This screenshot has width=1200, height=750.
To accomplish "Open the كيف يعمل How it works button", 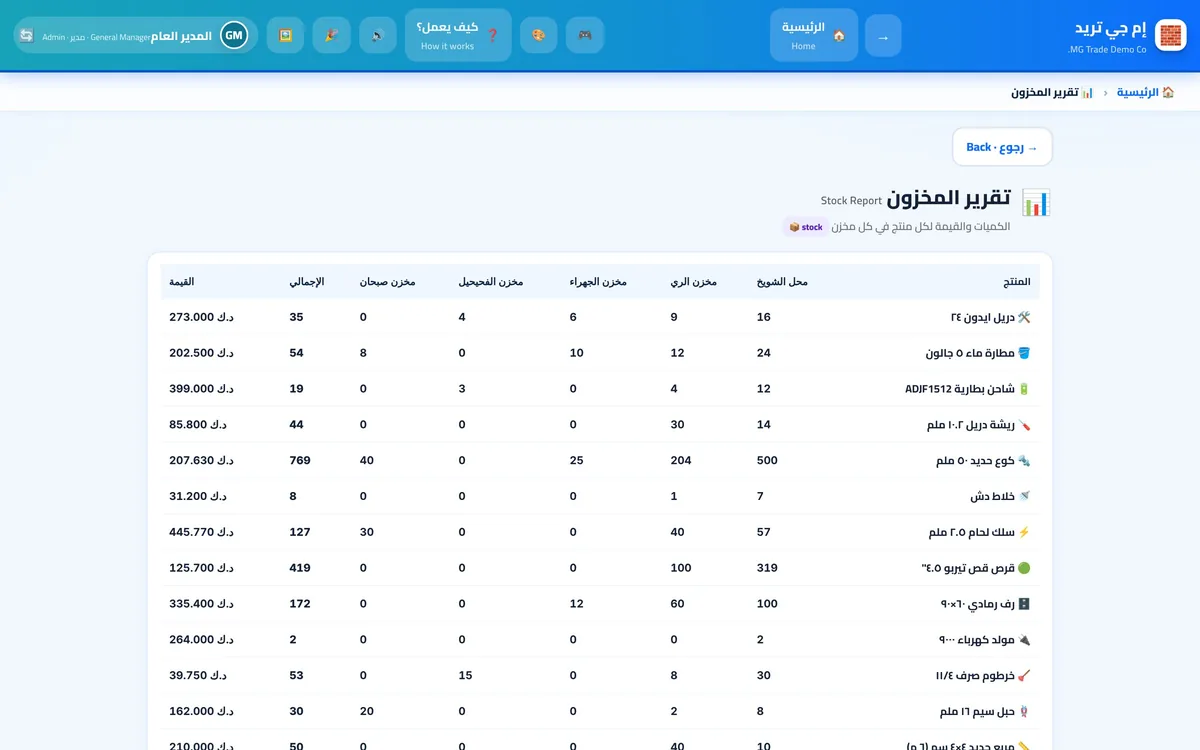I will pos(458,35).
